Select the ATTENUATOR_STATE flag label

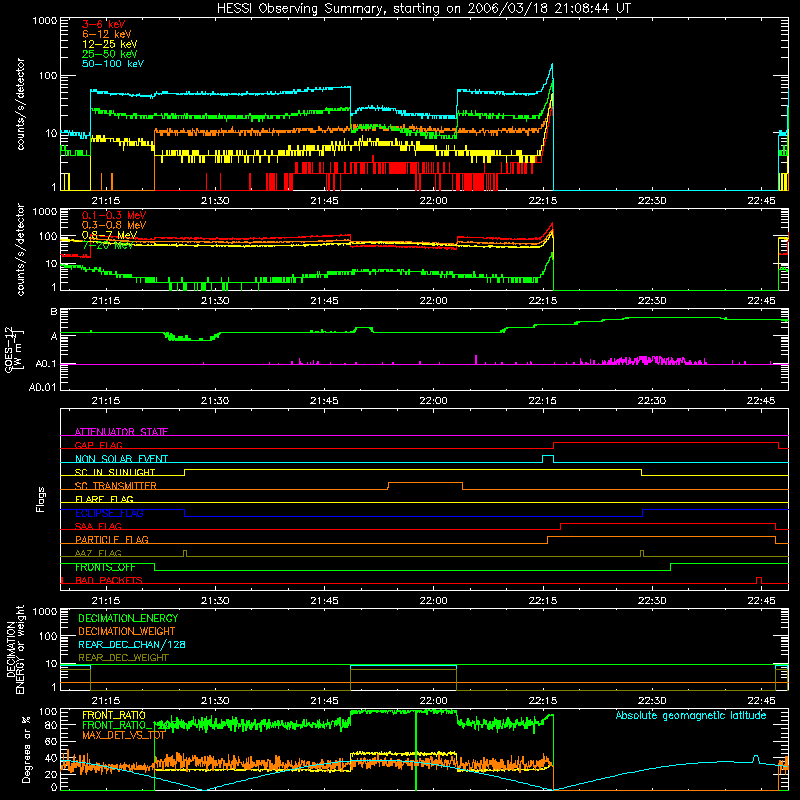(x=121, y=432)
